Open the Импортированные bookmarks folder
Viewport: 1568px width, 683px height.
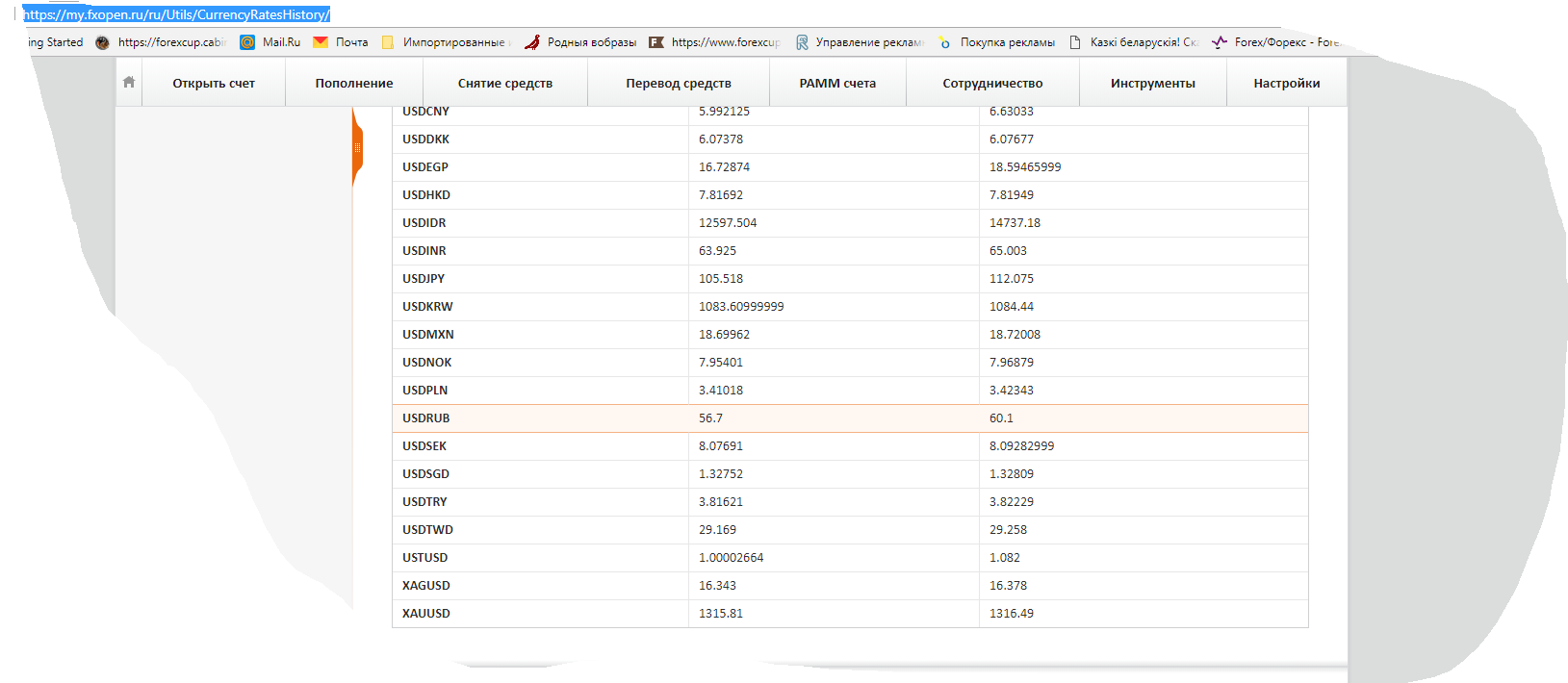pos(389,42)
